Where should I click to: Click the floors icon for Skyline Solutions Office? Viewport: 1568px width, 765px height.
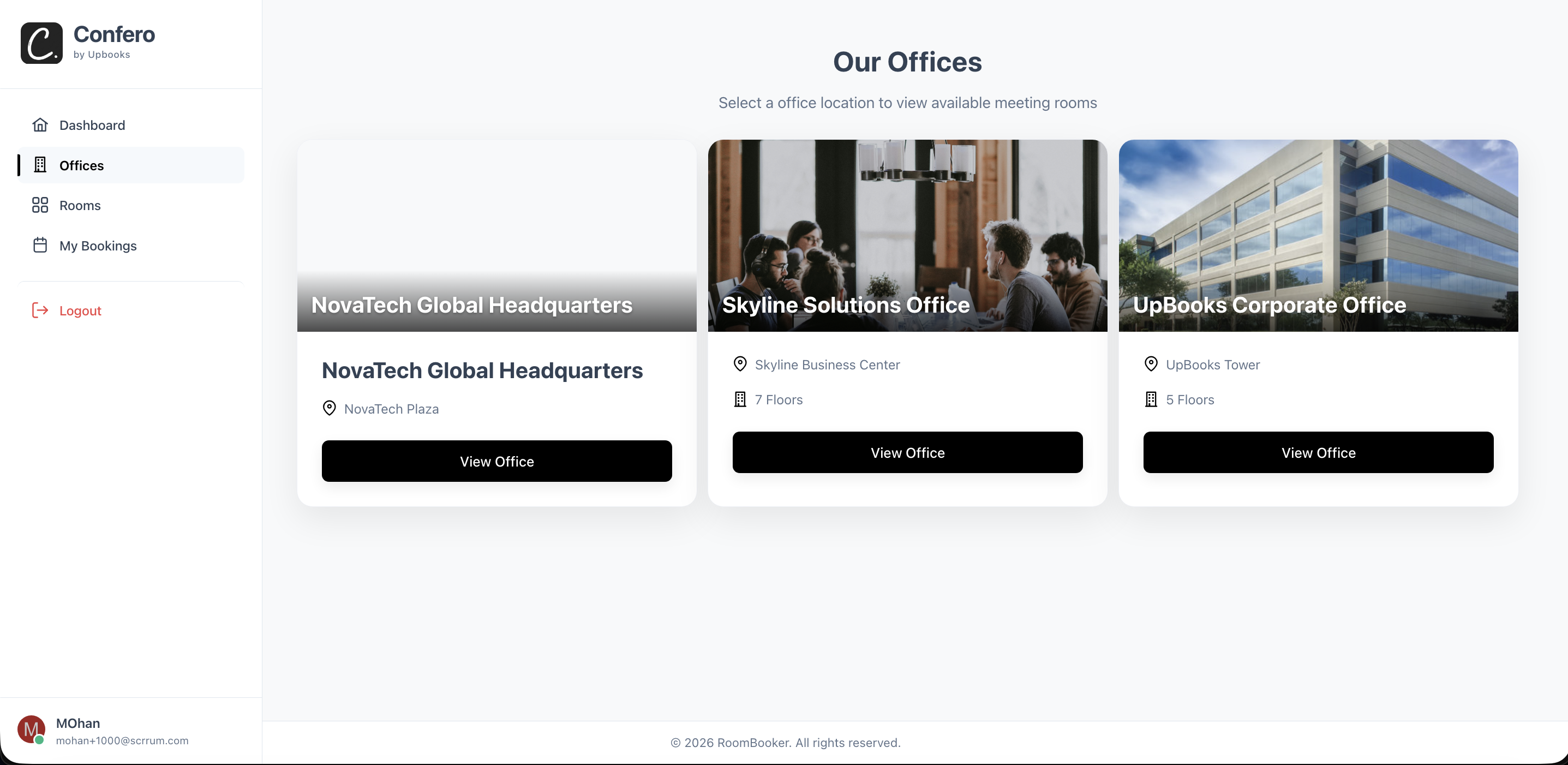[x=740, y=399]
